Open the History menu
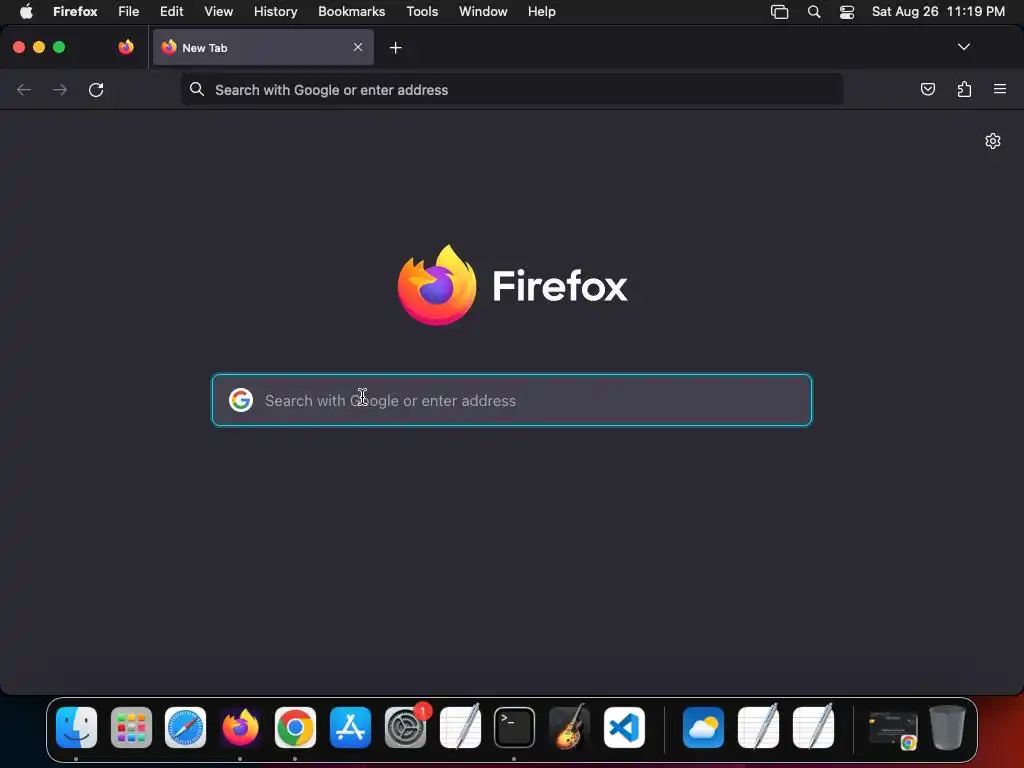The height and width of the screenshot is (768, 1024). coord(276,11)
